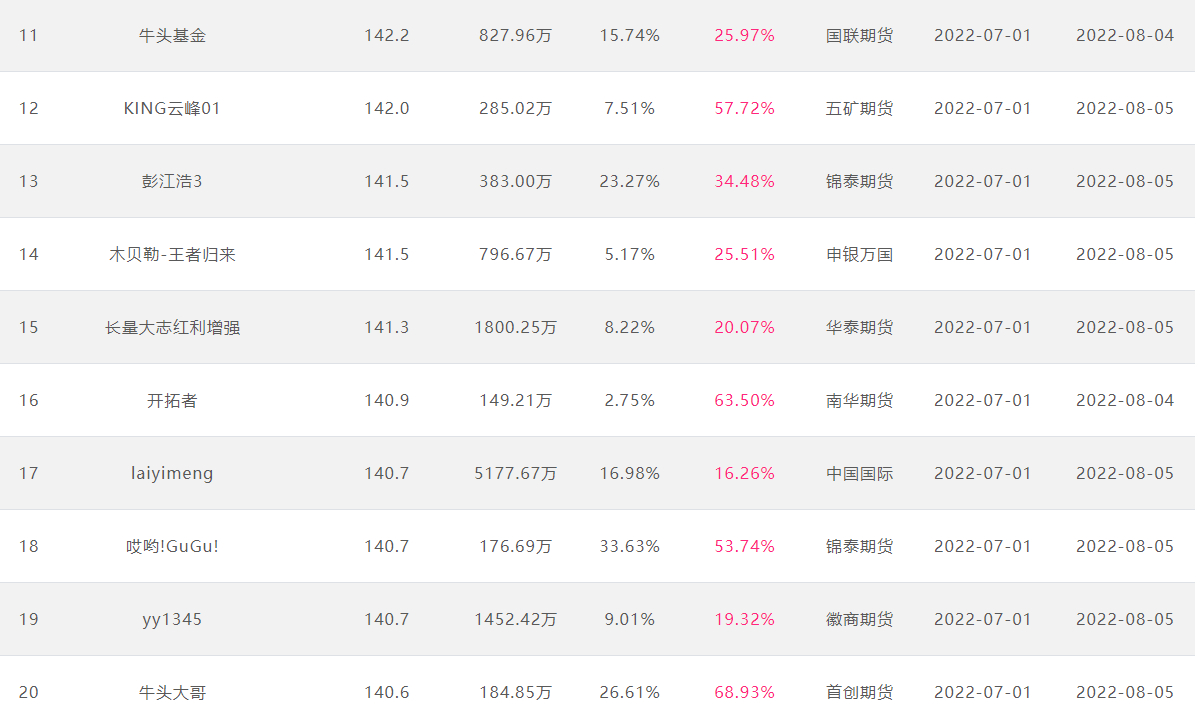This screenshot has width=1195, height=724.
Task: Select the 申银万国 broker cell
Action: [x=860, y=255]
